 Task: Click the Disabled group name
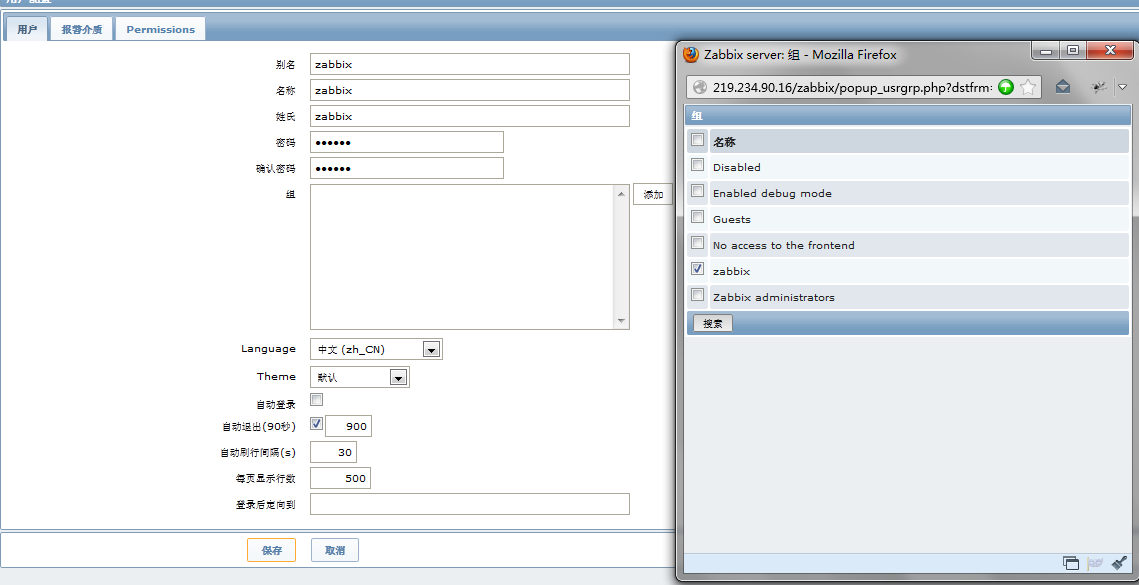coord(737,167)
